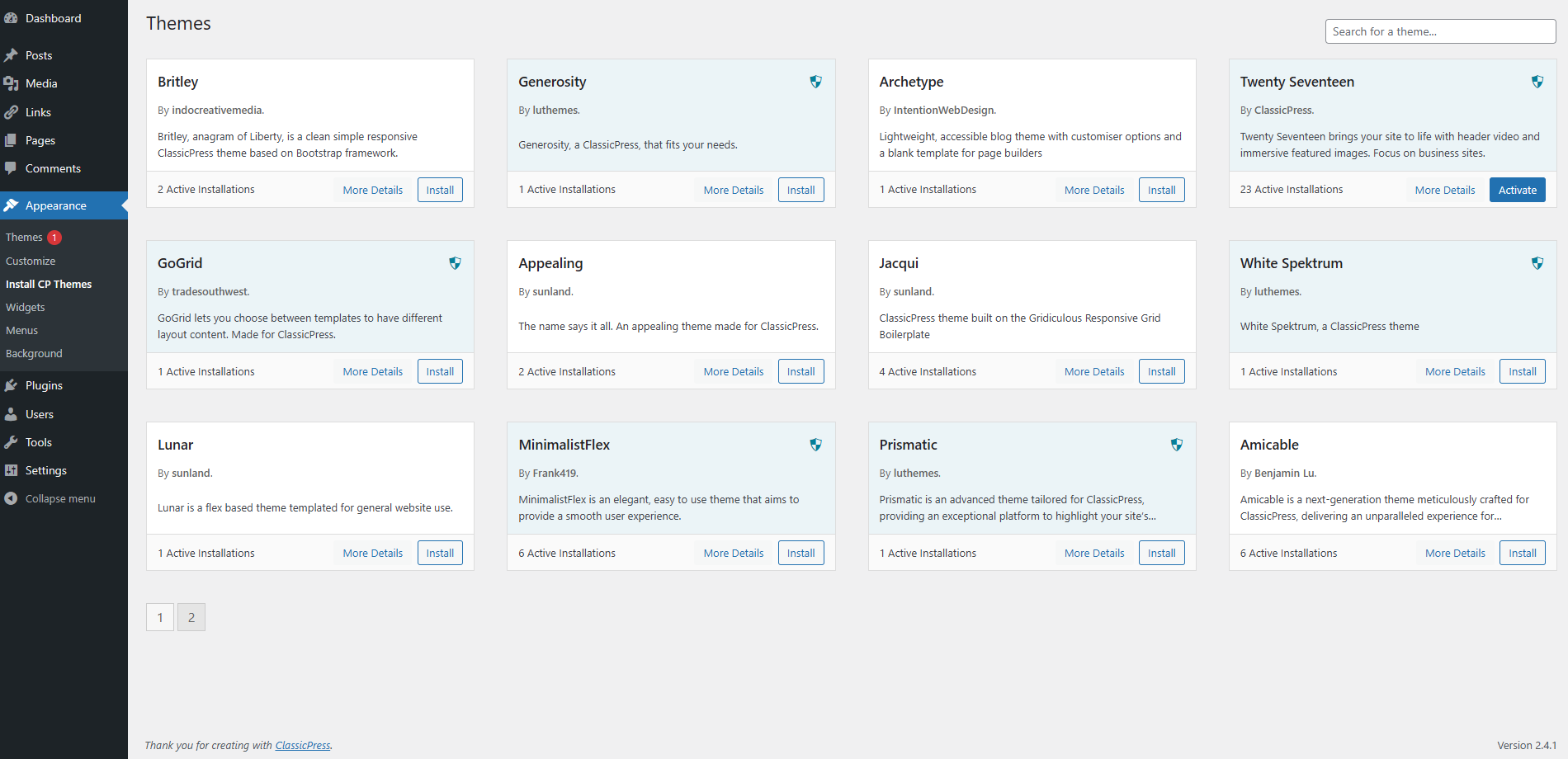Viewport: 1568px width, 759px height.
Task: Click the Users person icon
Action: pos(11,414)
